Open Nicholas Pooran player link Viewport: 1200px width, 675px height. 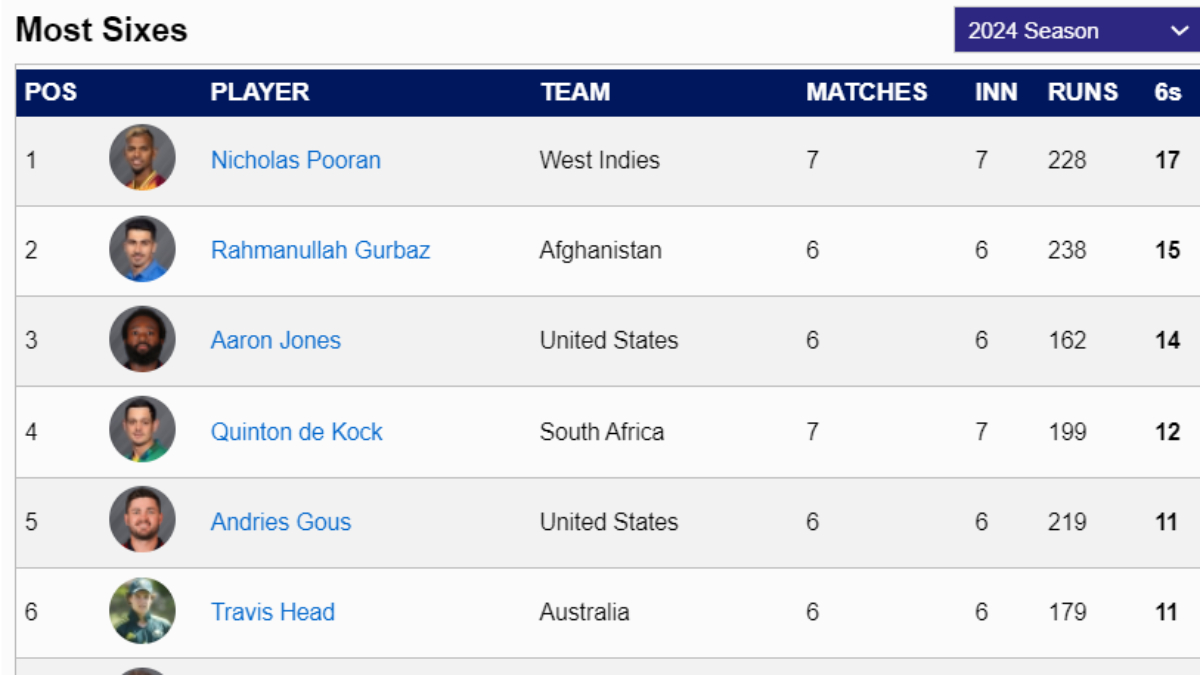click(x=295, y=160)
